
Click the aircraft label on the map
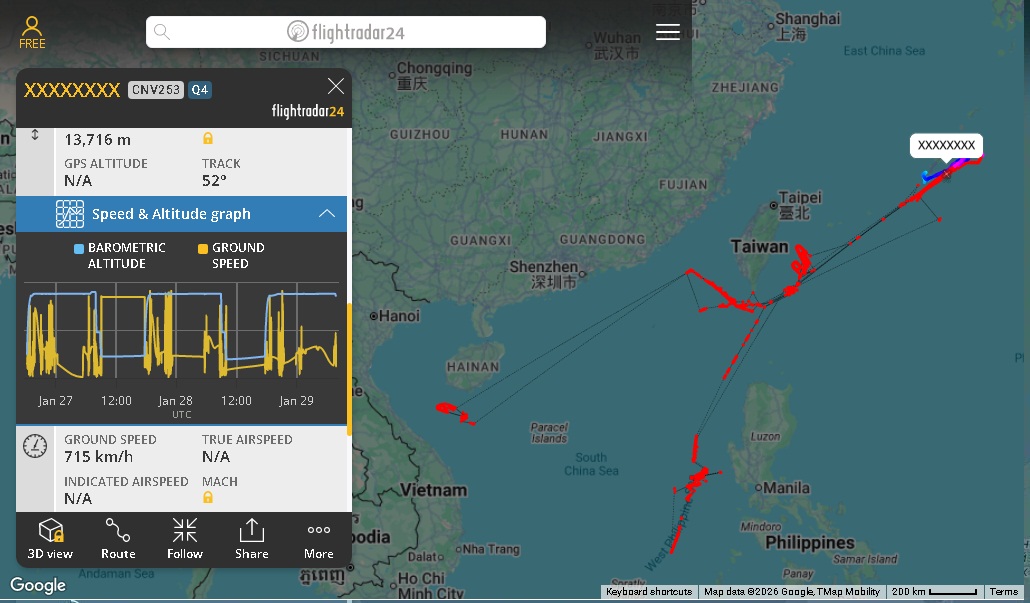[x=946, y=146]
